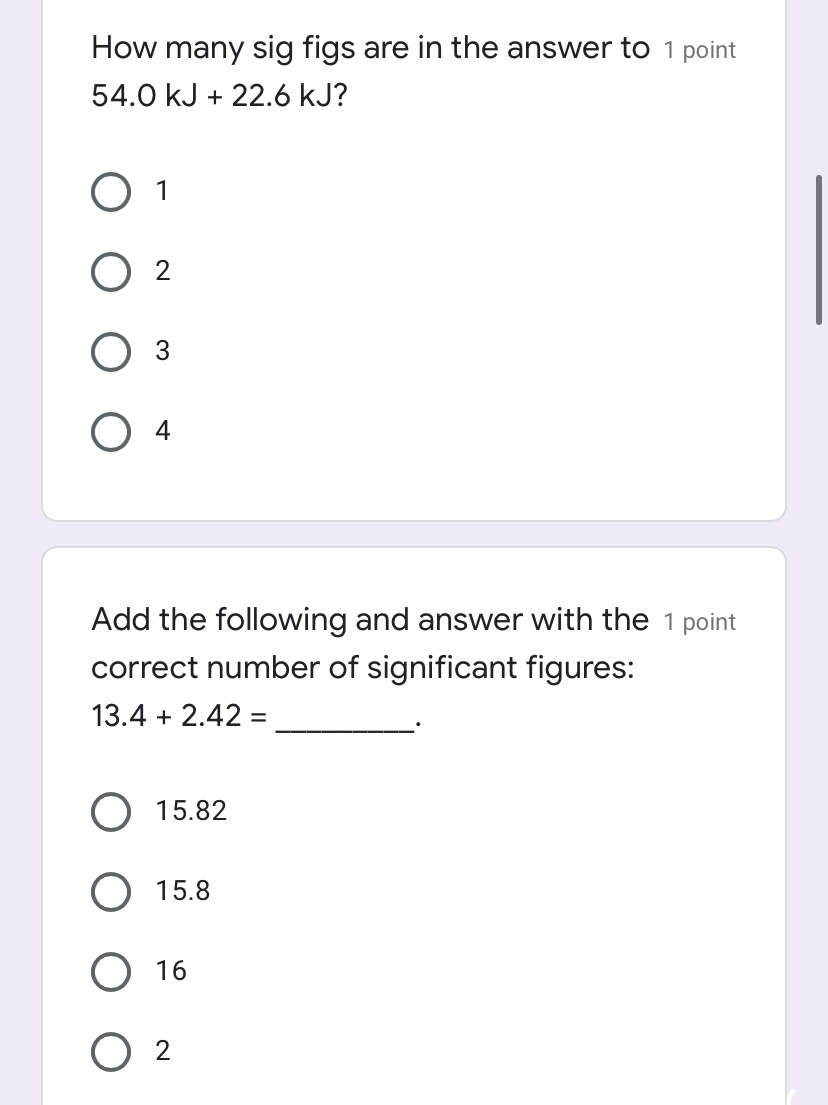The image size is (828, 1105).
Task: Choose 15.82 as the addition answer
Action: coord(110,812)
